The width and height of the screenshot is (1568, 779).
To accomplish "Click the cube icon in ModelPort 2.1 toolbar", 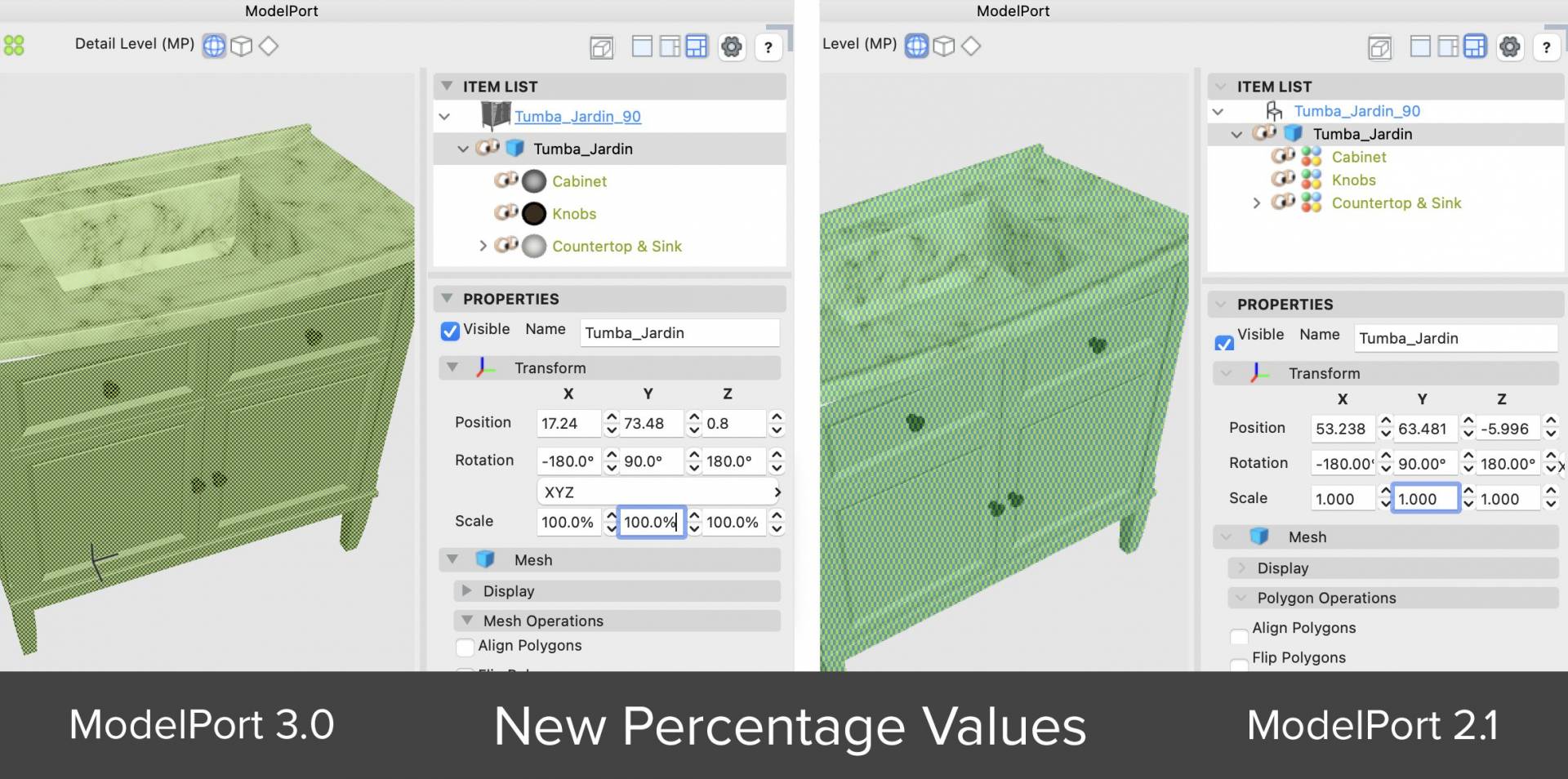I will pos(944,46).
